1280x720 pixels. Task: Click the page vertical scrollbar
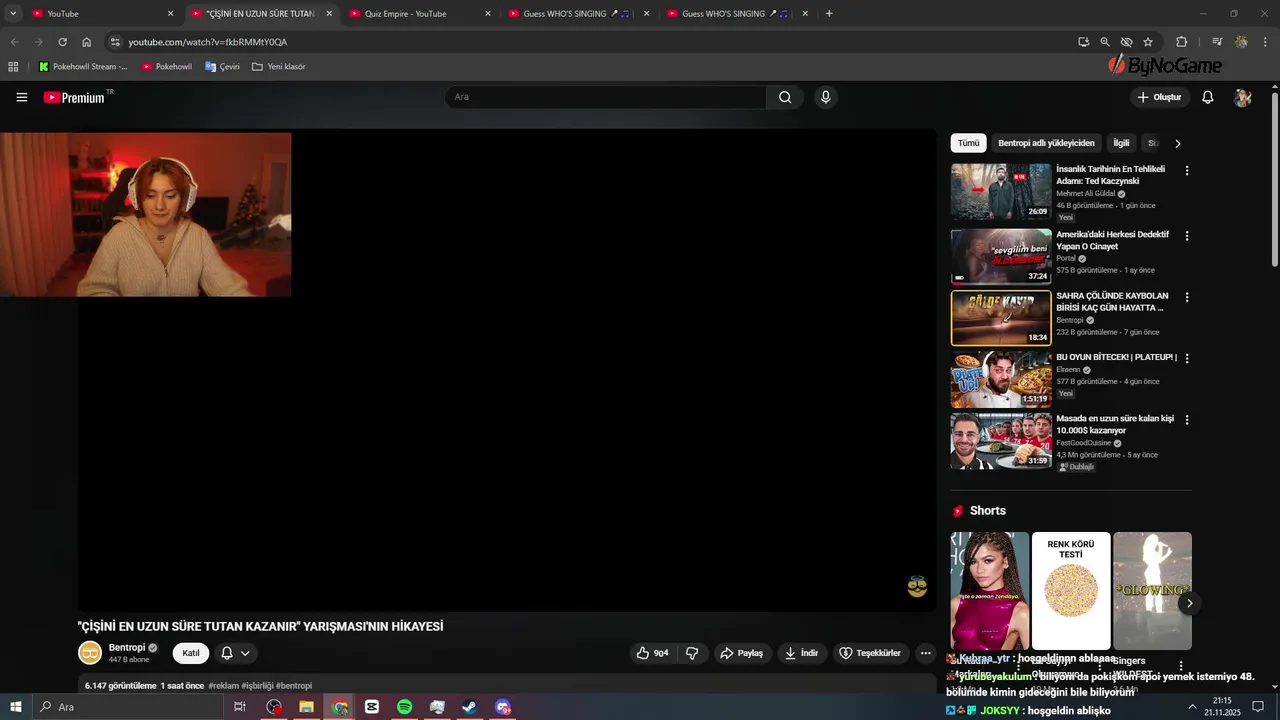pyautogui.click(x=1274, y=180)
